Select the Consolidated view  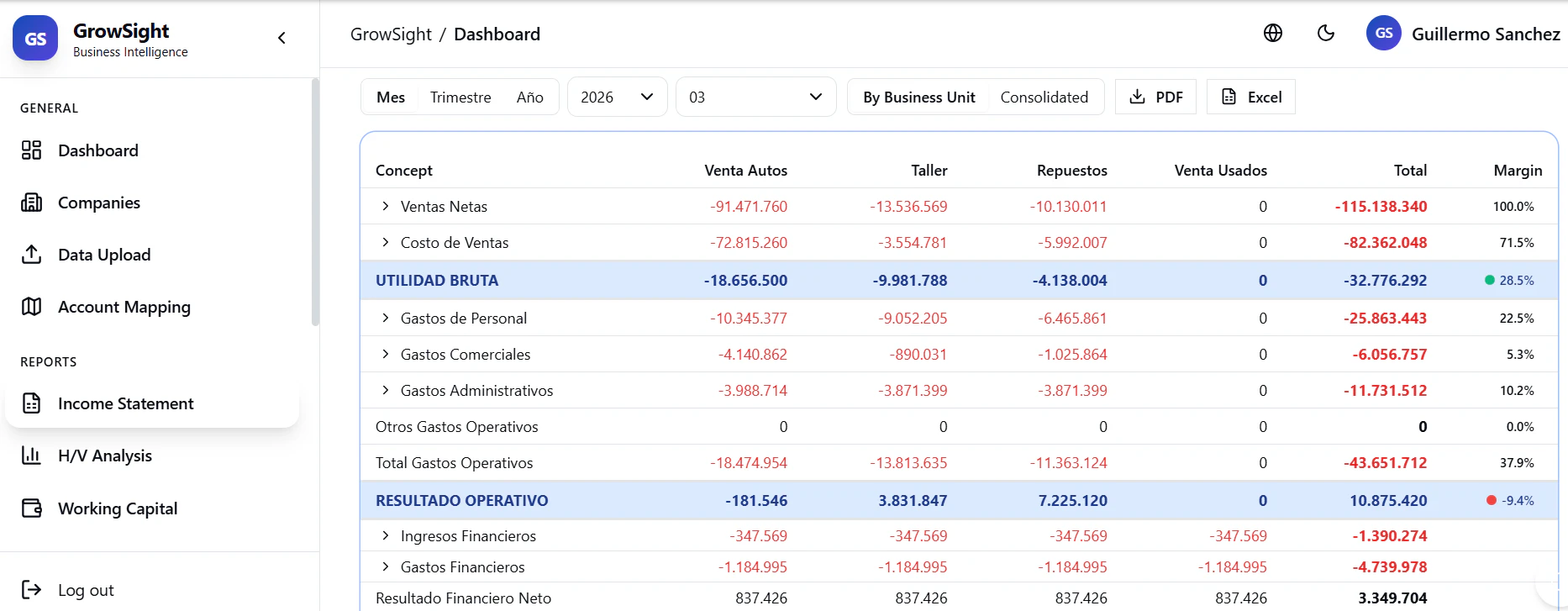(x=1044, y=97)
